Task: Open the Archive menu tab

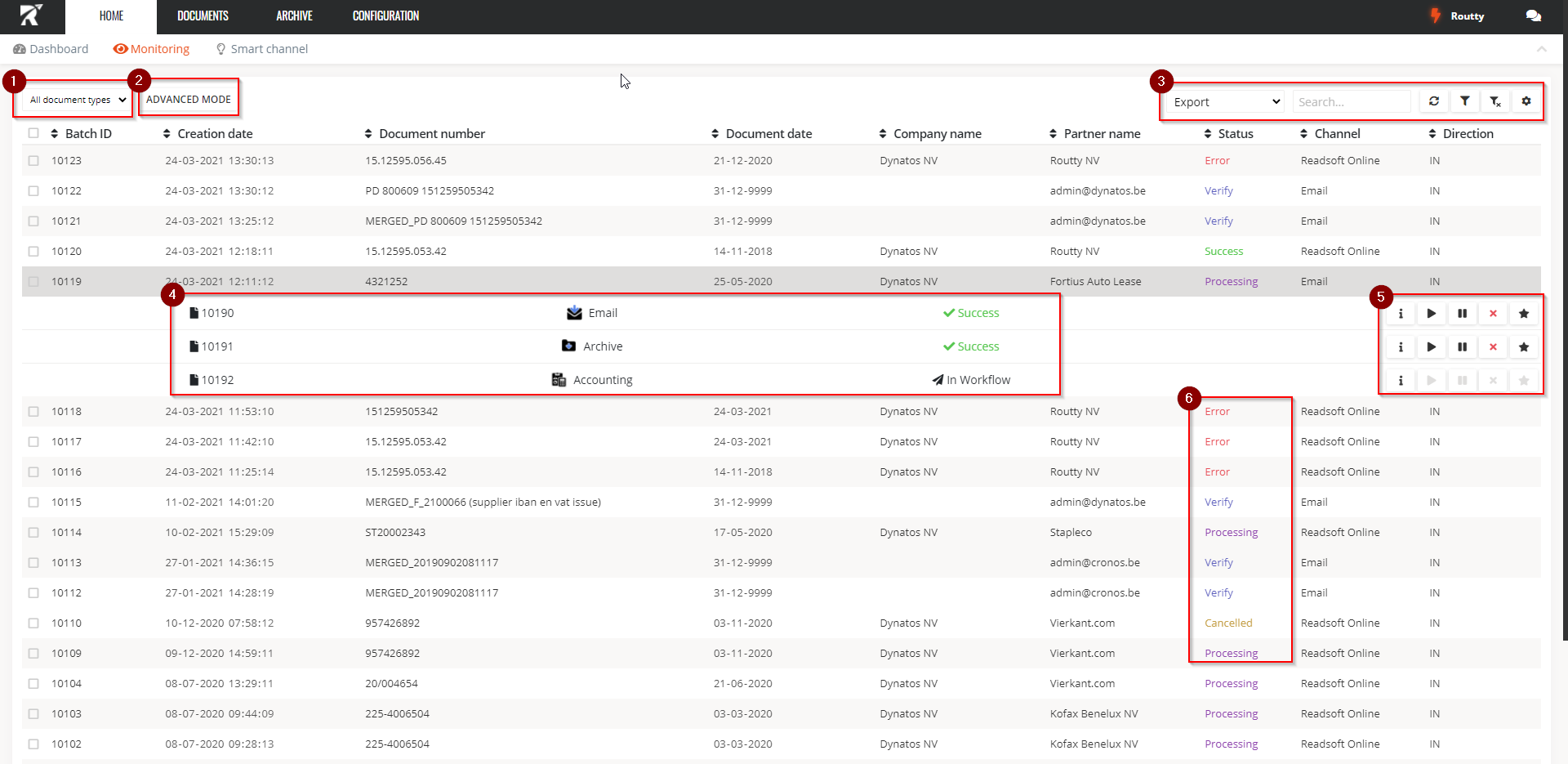Action: 294,16
